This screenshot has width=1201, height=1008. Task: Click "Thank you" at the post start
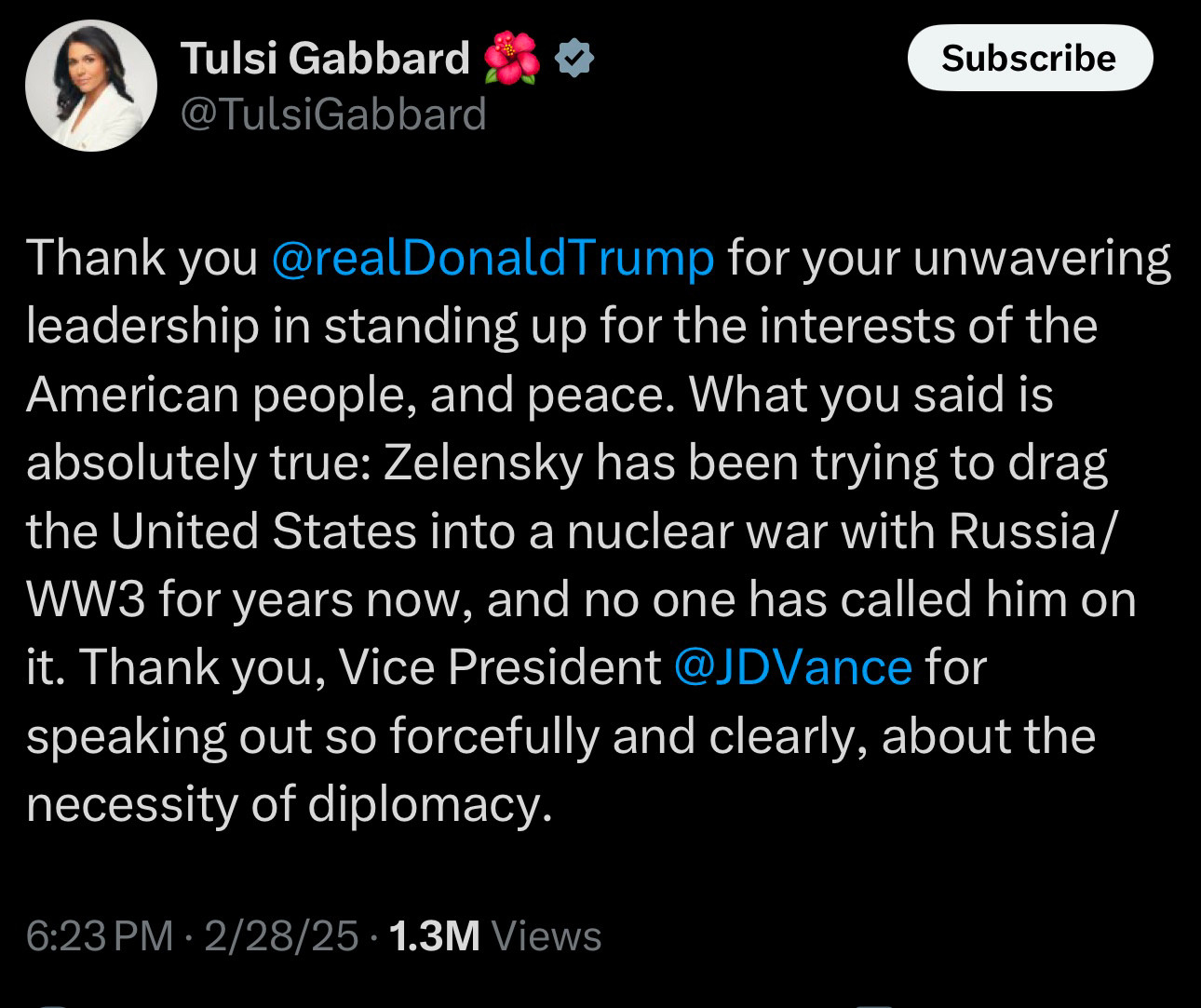(x=142, y=258)
